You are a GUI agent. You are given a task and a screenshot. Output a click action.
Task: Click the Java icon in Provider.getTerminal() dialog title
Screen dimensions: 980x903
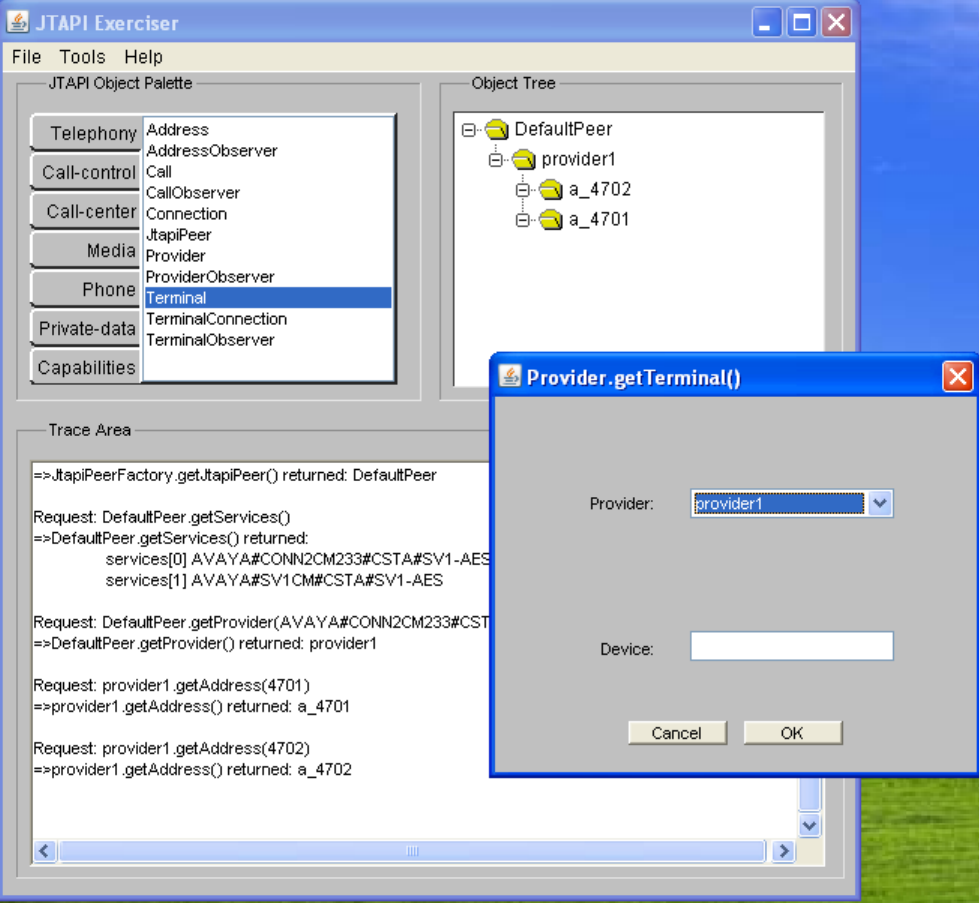[510, 376]
